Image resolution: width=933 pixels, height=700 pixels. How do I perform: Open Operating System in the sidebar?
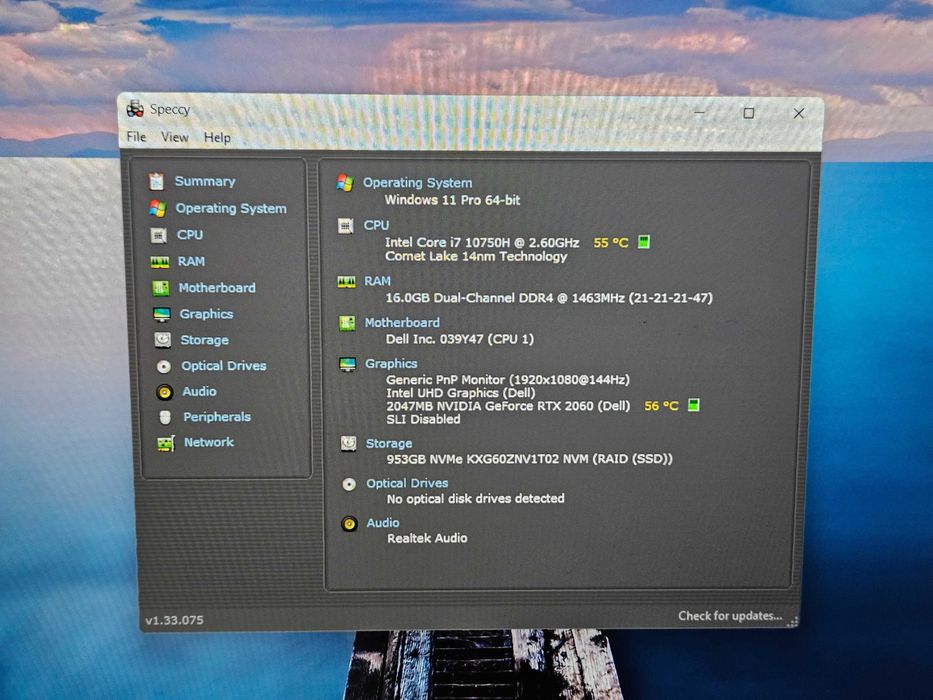tap(231, 208)
